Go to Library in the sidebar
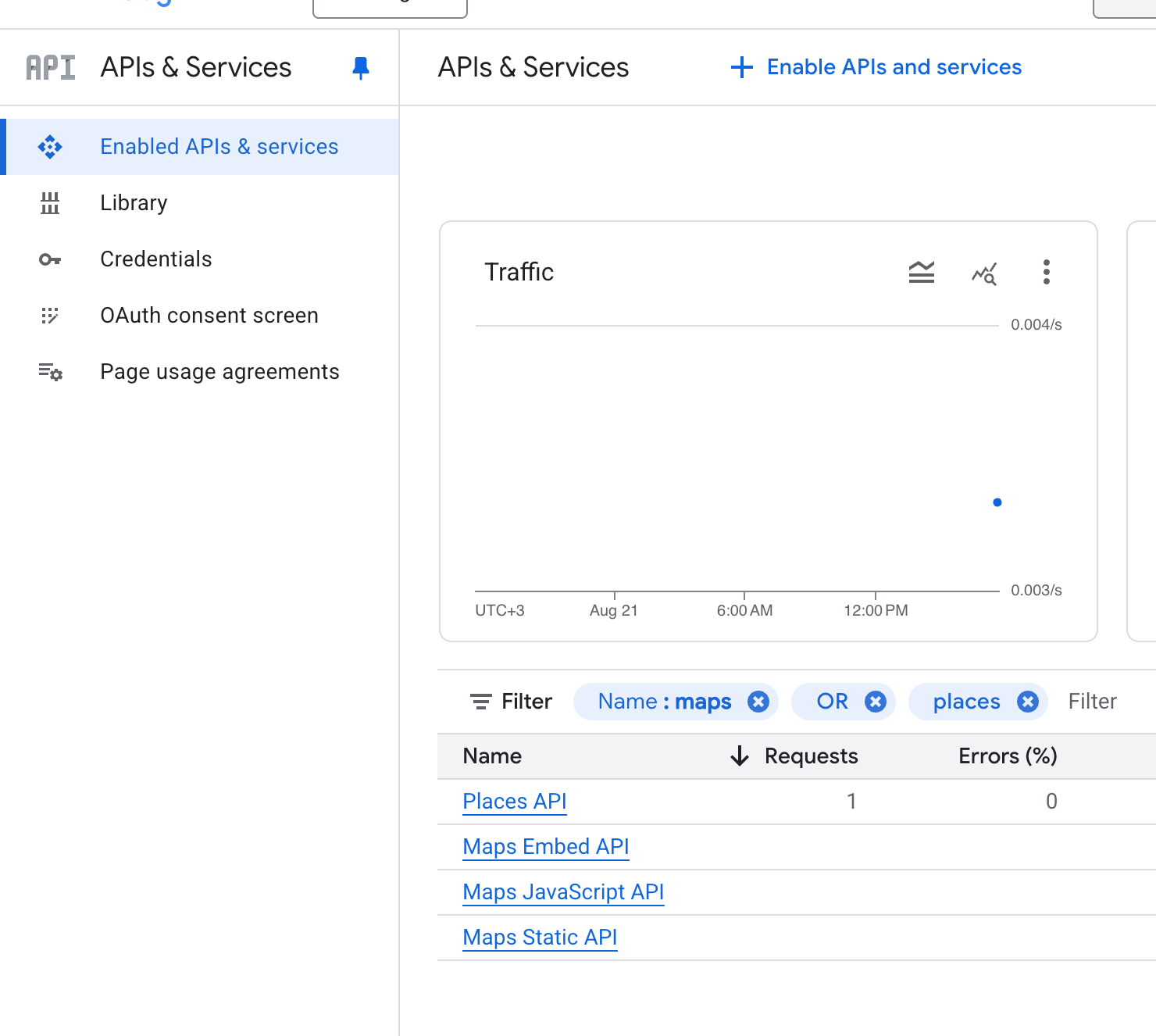The image size is (1156, 1036). 134,203
